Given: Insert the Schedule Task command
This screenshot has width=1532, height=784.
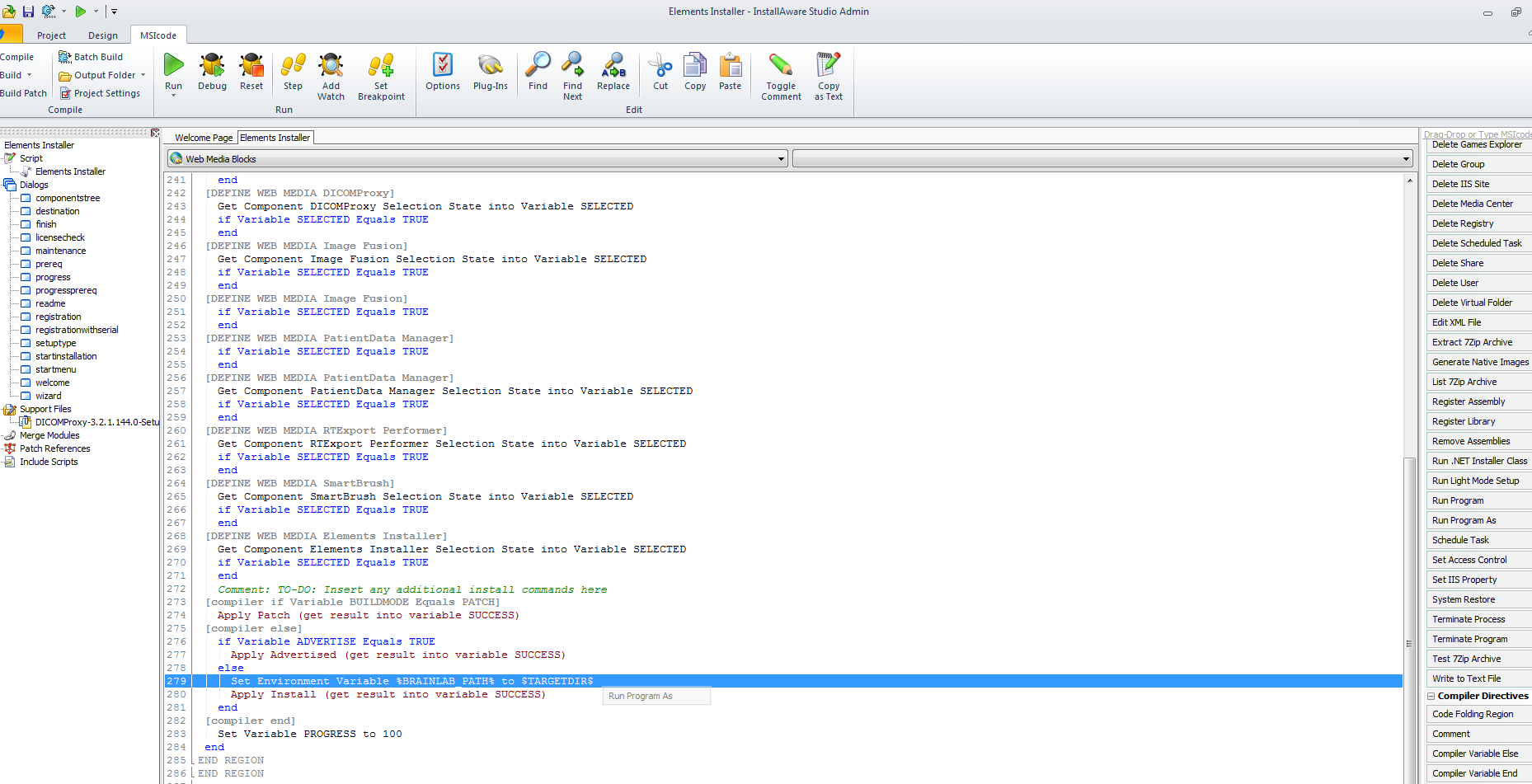Looking at the screenshot, I should point(1478,540).
